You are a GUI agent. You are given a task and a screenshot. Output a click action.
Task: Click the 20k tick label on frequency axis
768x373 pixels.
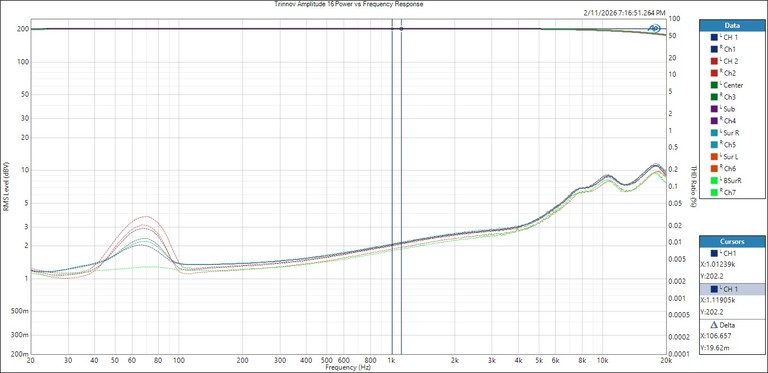click(666, 360)
